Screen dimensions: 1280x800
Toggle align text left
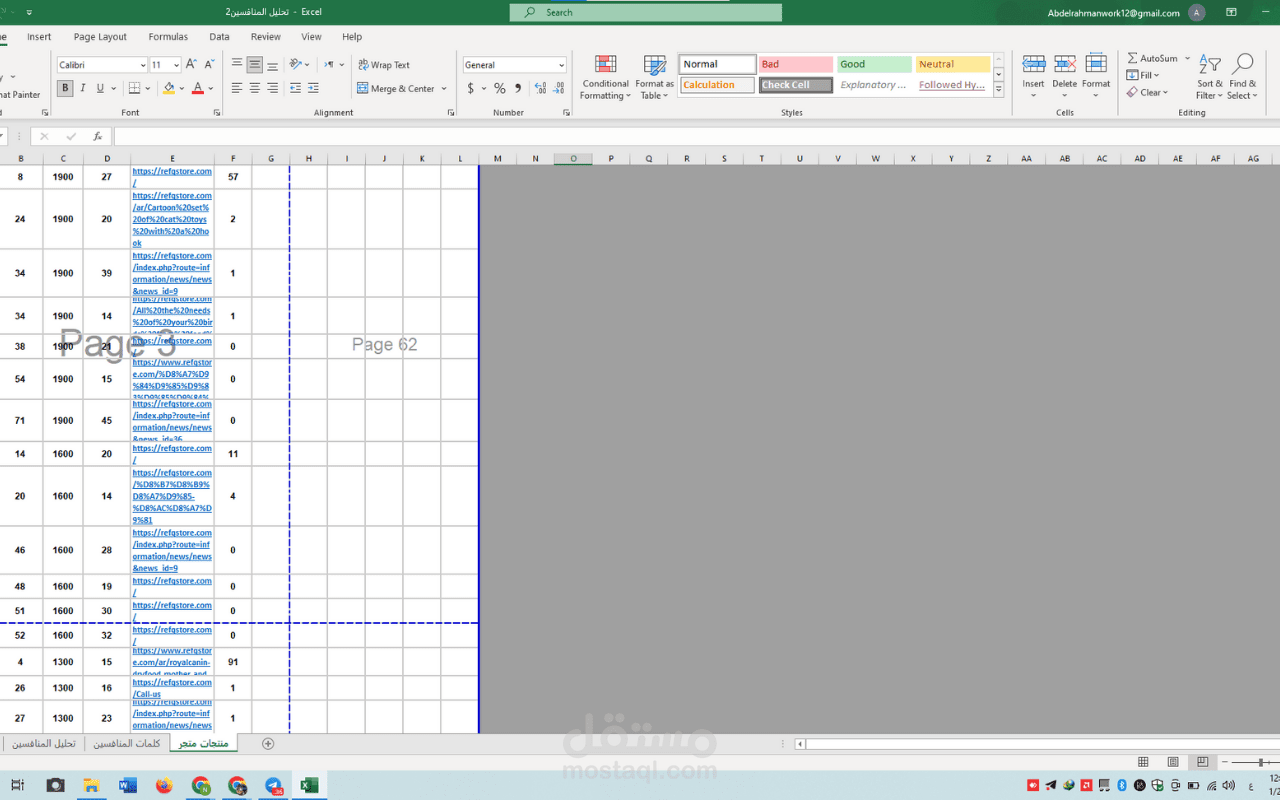(237, 88)
